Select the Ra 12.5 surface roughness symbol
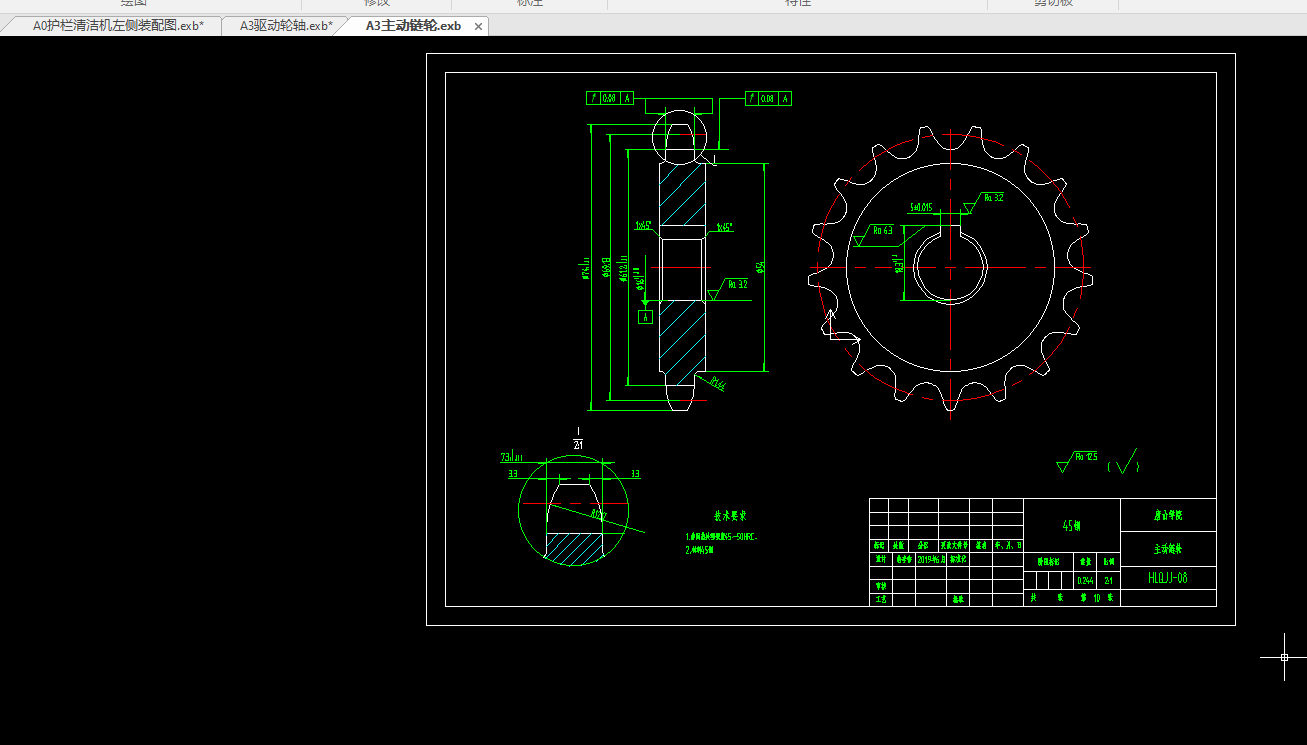This screenshot has width=1307, height=745. tap(1077, 461)
